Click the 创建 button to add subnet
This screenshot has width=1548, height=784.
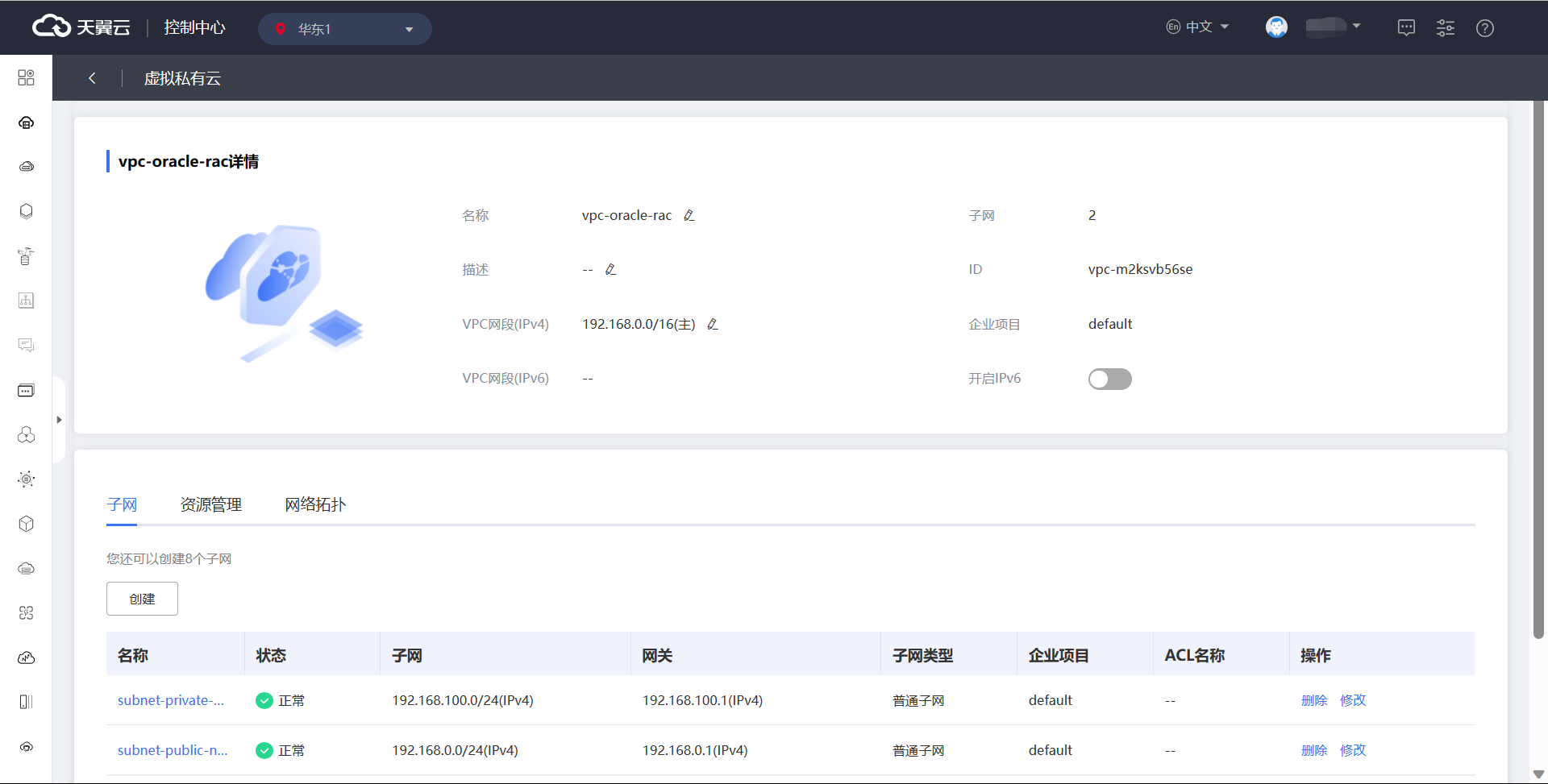coord(142,599)
